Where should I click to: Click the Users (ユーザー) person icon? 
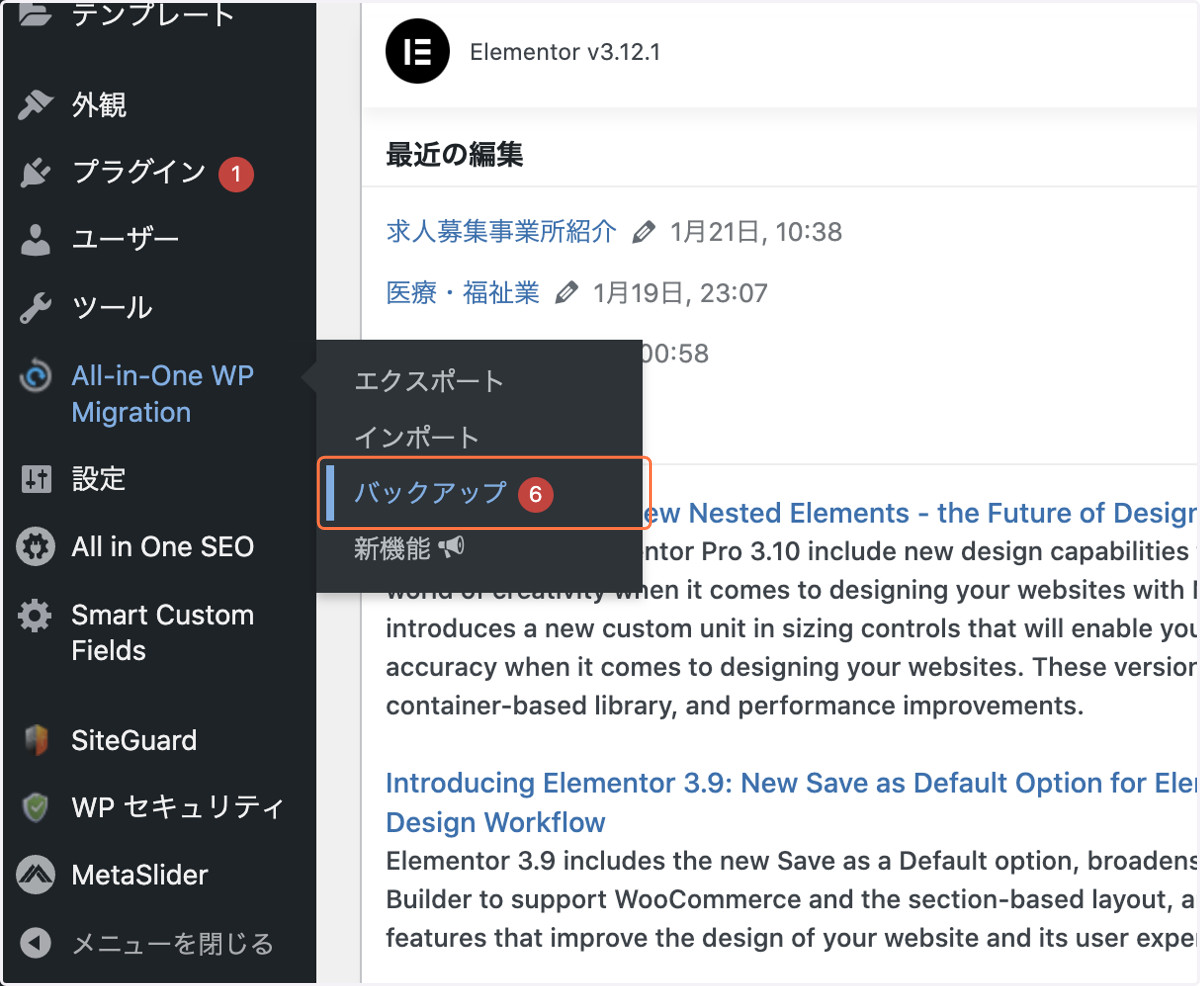35,240
